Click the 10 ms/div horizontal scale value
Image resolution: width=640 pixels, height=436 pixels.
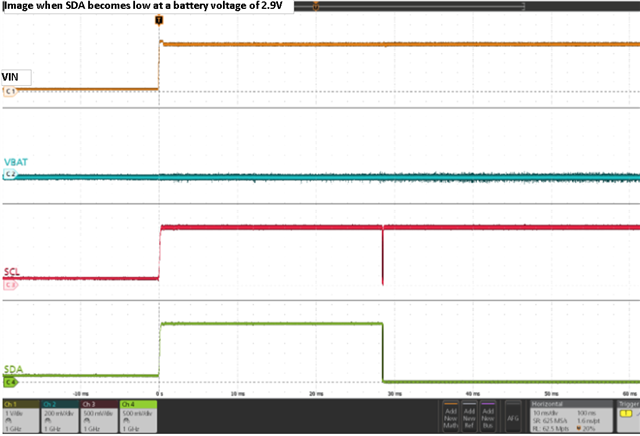point(546,413)
